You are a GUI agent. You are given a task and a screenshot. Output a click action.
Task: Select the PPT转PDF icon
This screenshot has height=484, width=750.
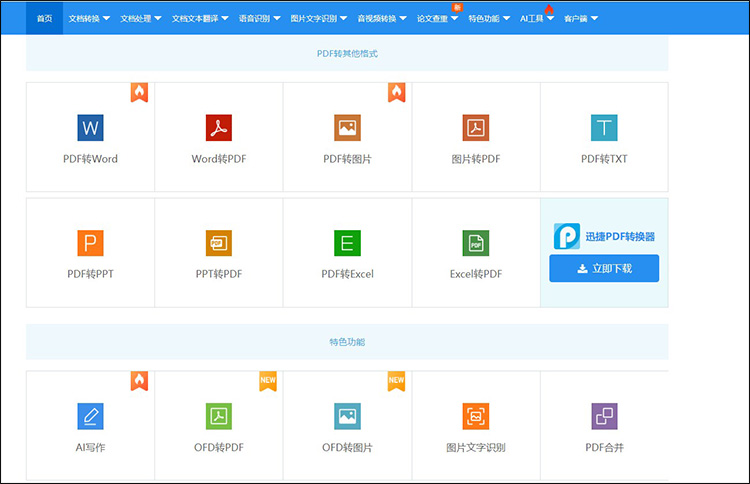[x=219, y=243]
